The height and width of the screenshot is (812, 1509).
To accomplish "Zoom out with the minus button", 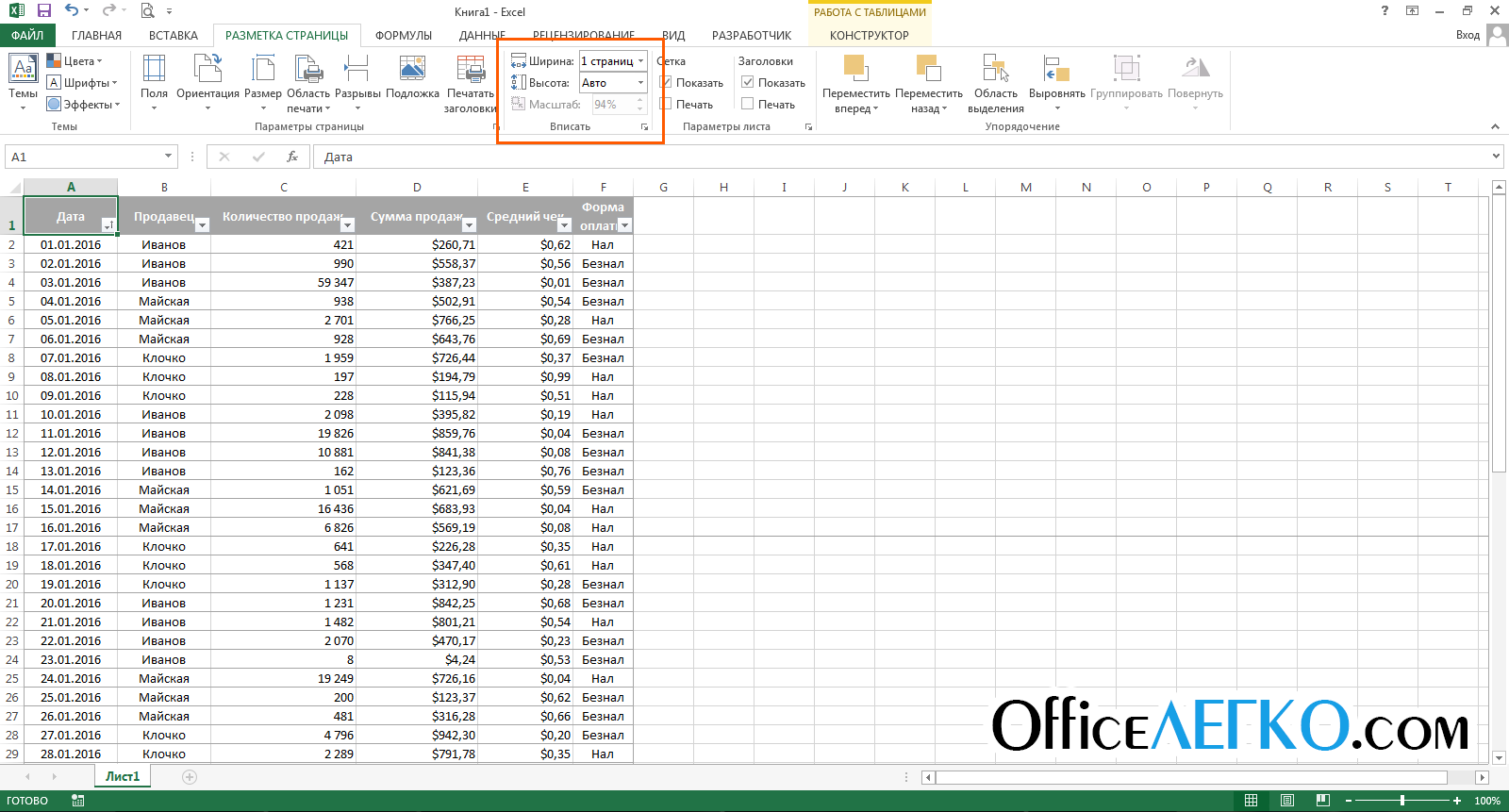I will [1350, 801].
